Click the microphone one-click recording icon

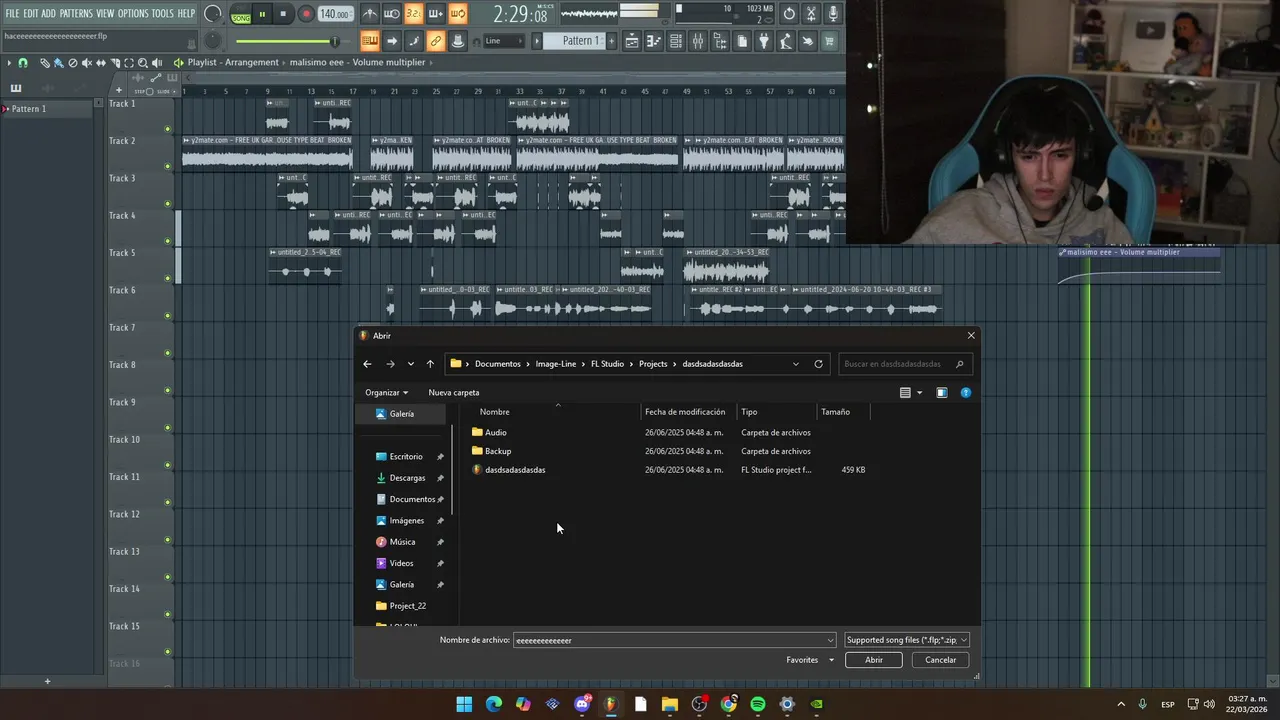(x=833, y=14)
